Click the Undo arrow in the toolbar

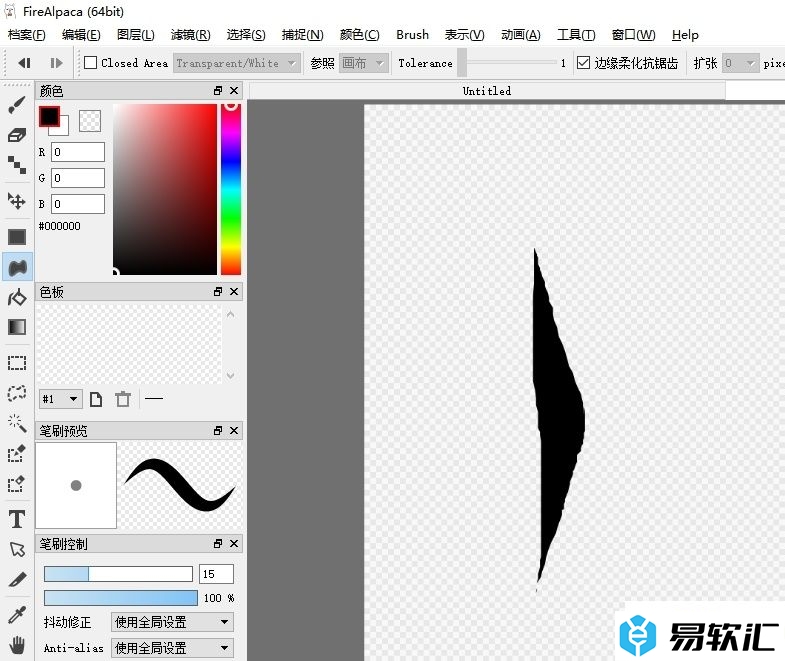pyautogui.click(x=24, y=63)
